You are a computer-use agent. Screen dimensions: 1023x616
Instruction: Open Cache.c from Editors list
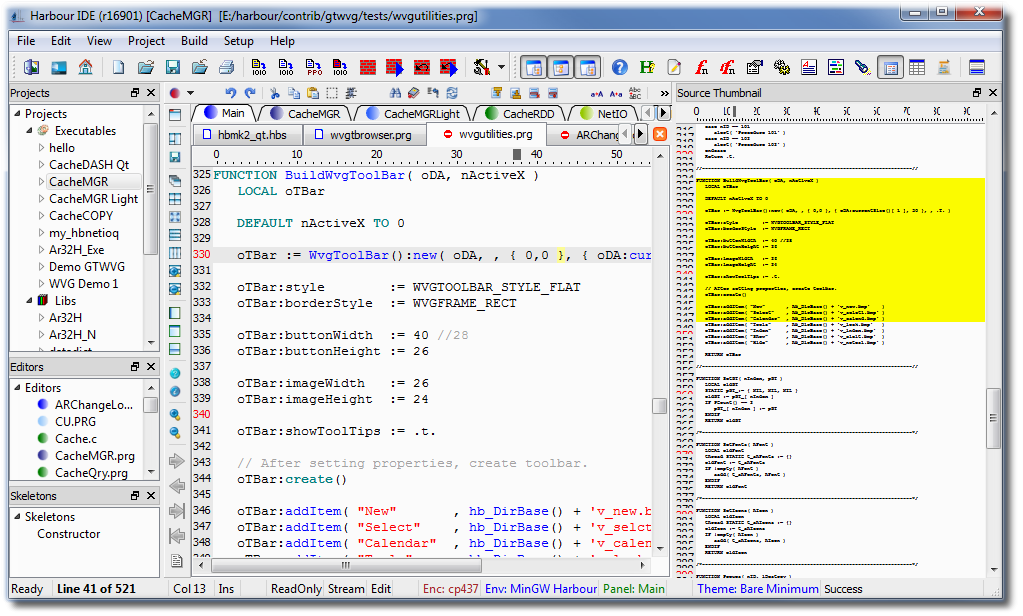75,439
